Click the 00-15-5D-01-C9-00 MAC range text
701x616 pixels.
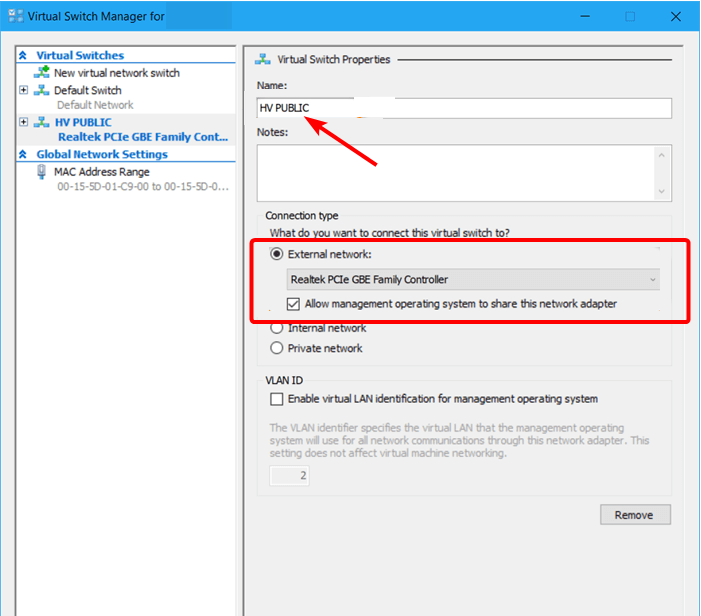tap(143, 186)
